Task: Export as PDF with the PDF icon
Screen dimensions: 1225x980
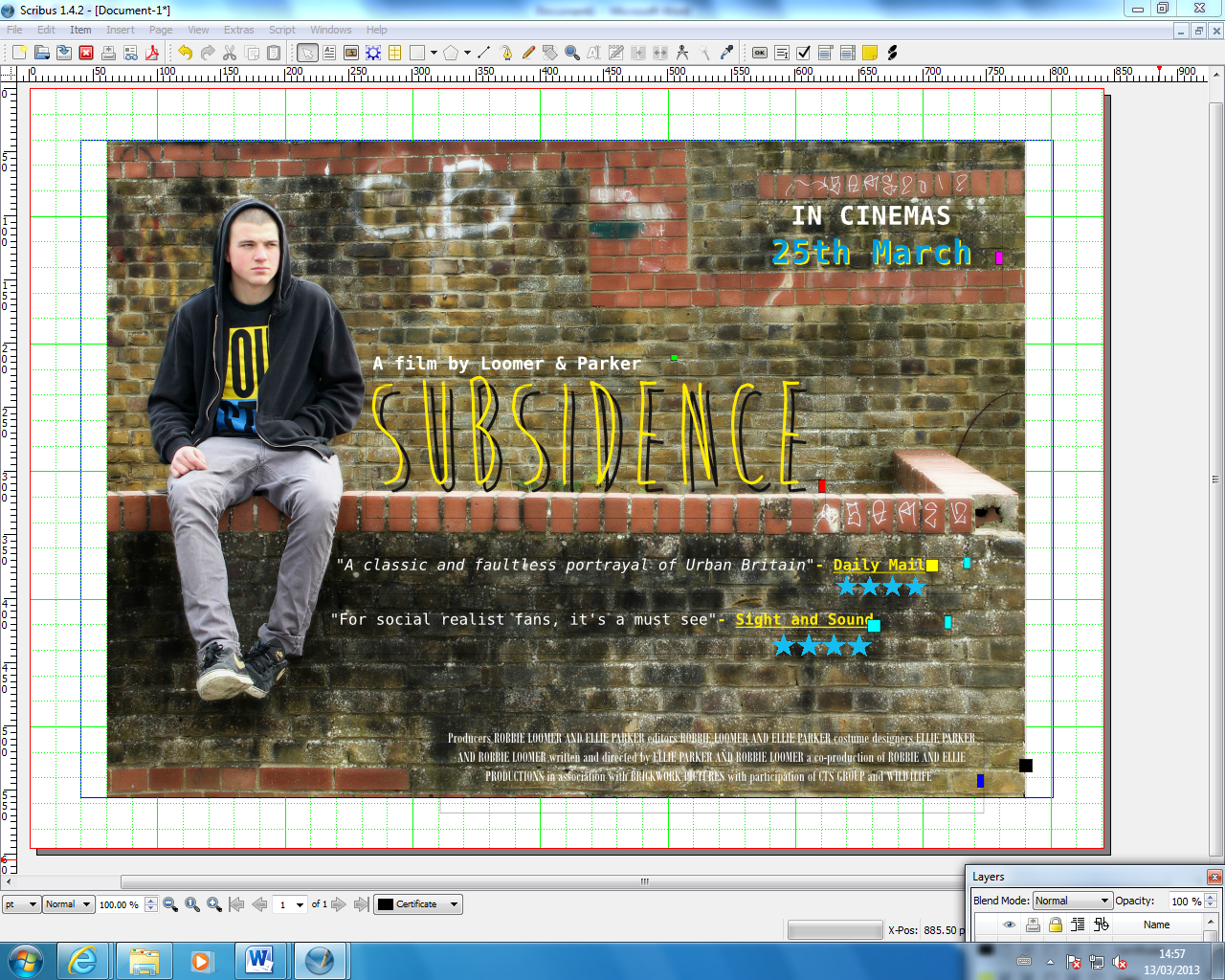Action: 152,53
